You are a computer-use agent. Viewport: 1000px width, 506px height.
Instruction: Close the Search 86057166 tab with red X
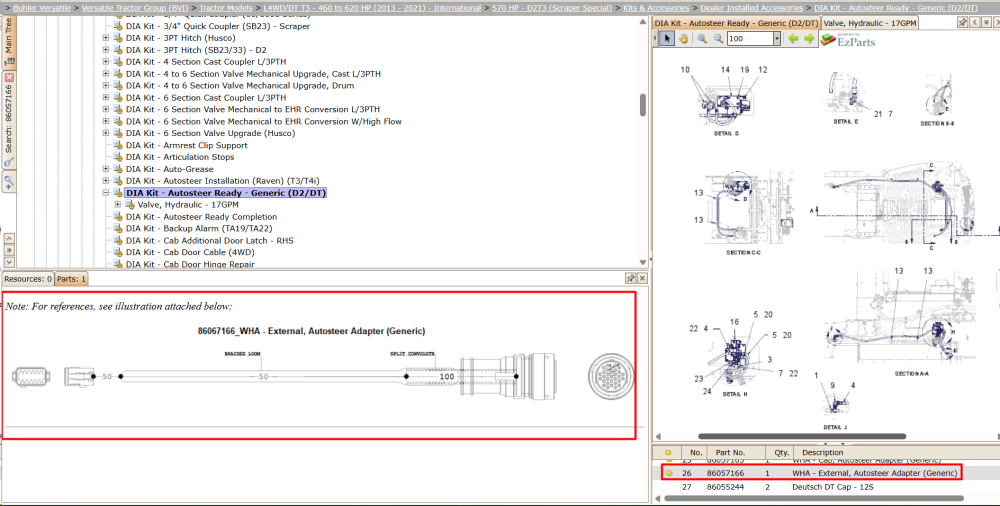click(9, 77)
